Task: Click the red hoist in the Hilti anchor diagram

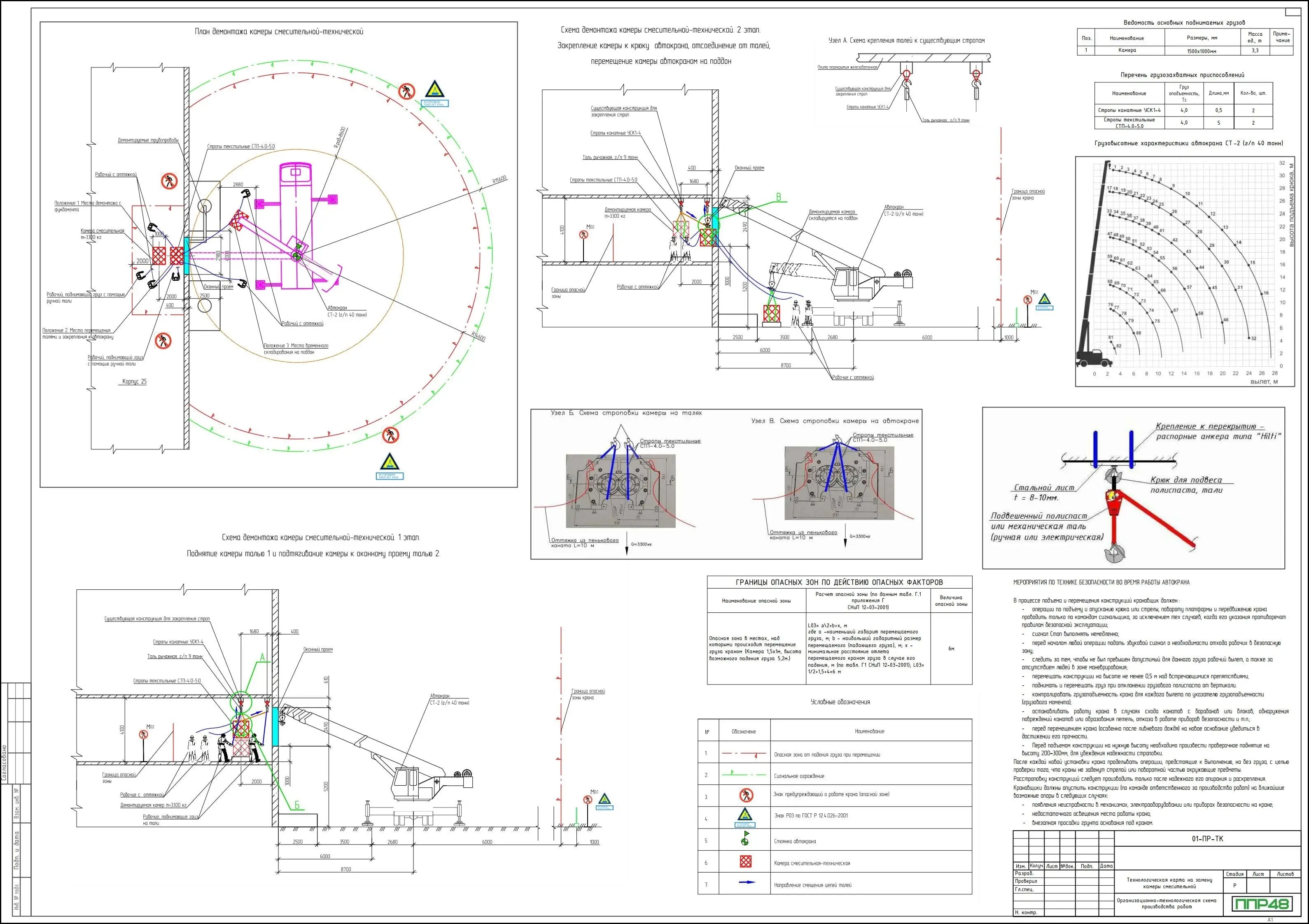Action: point(1113,505)
